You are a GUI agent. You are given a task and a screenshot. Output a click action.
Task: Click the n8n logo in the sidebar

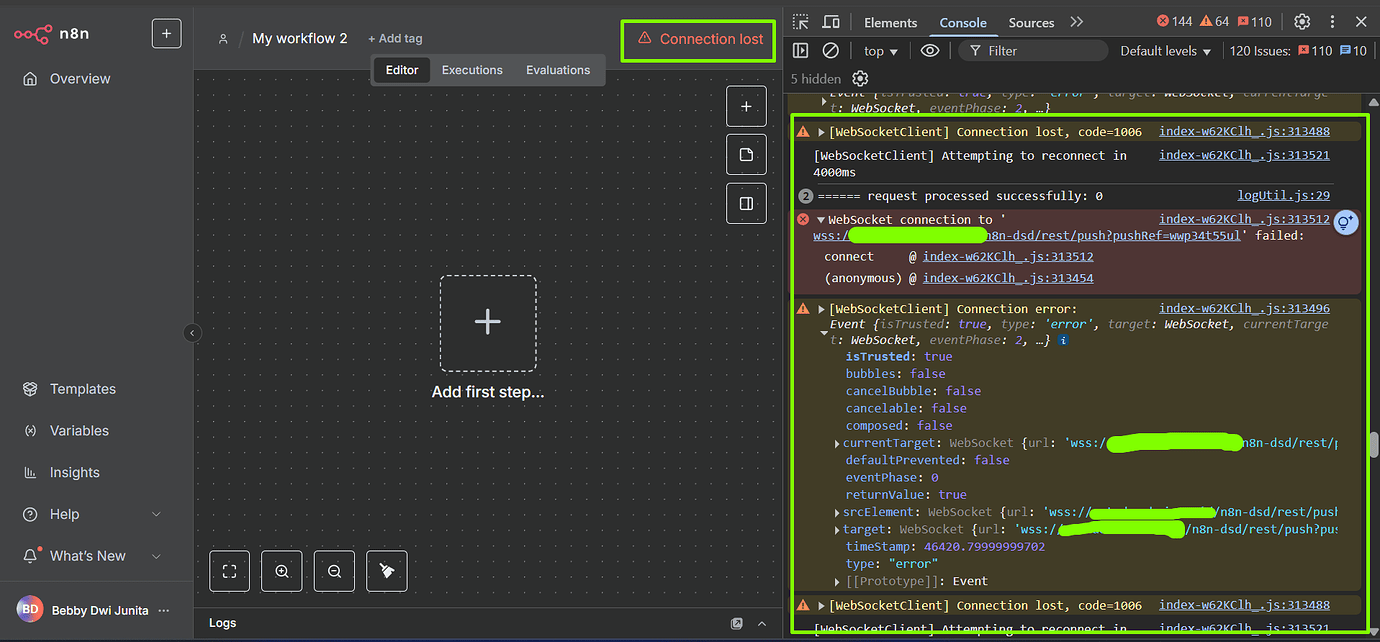coord(49,33)
